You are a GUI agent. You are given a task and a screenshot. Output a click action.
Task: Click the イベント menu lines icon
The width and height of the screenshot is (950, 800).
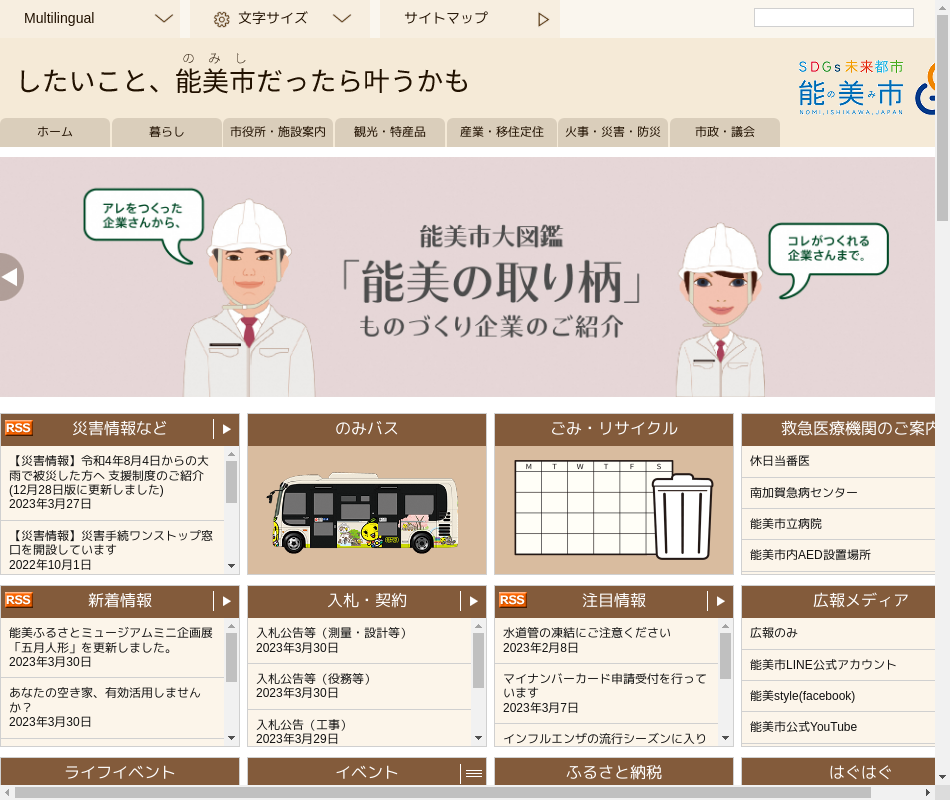(474, 773)
